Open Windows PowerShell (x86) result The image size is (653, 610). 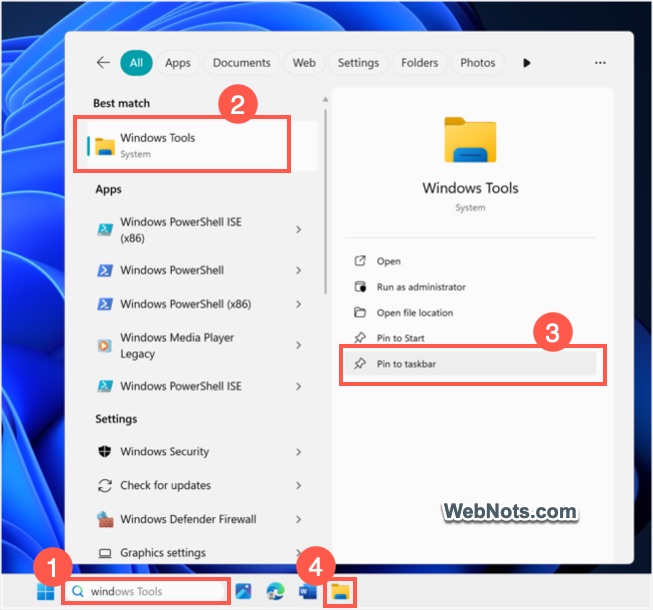200,304
